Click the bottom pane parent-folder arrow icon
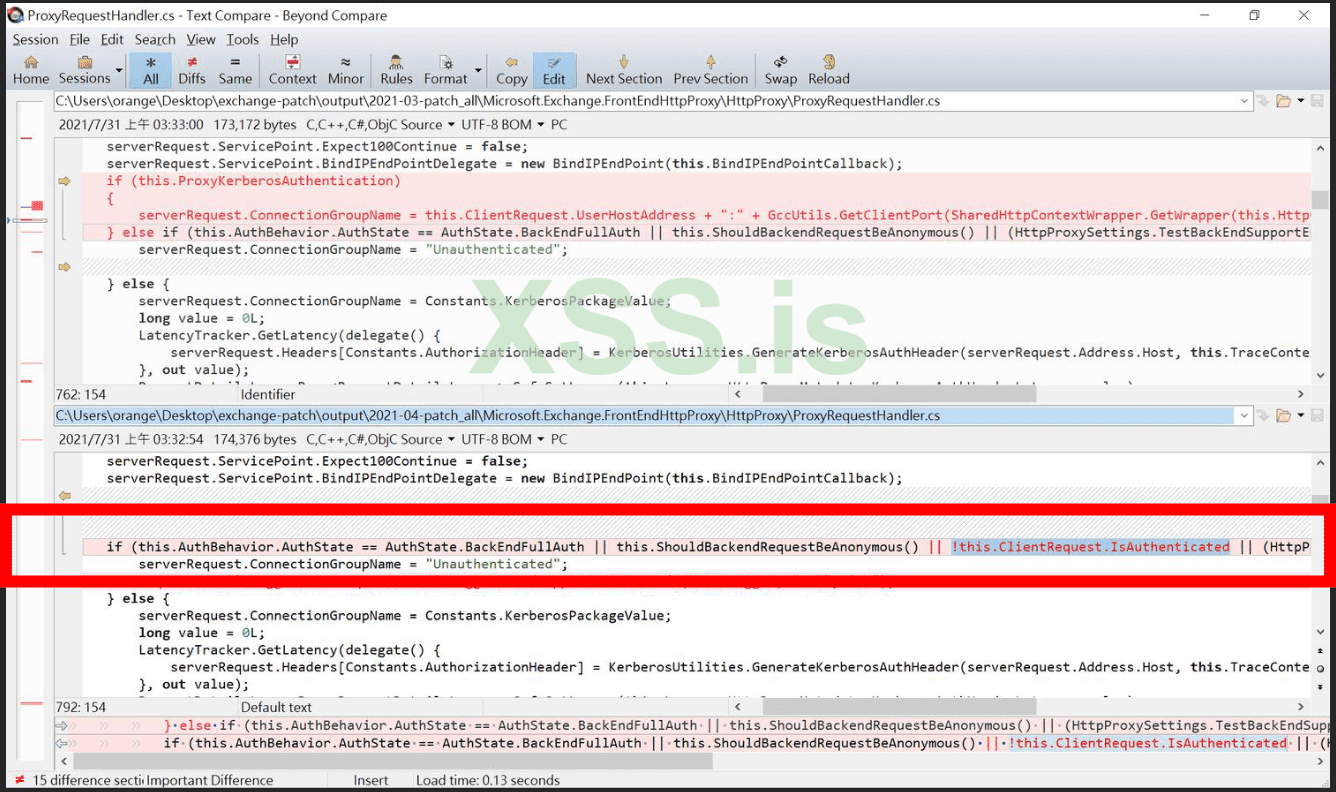 pos(1264,416)
